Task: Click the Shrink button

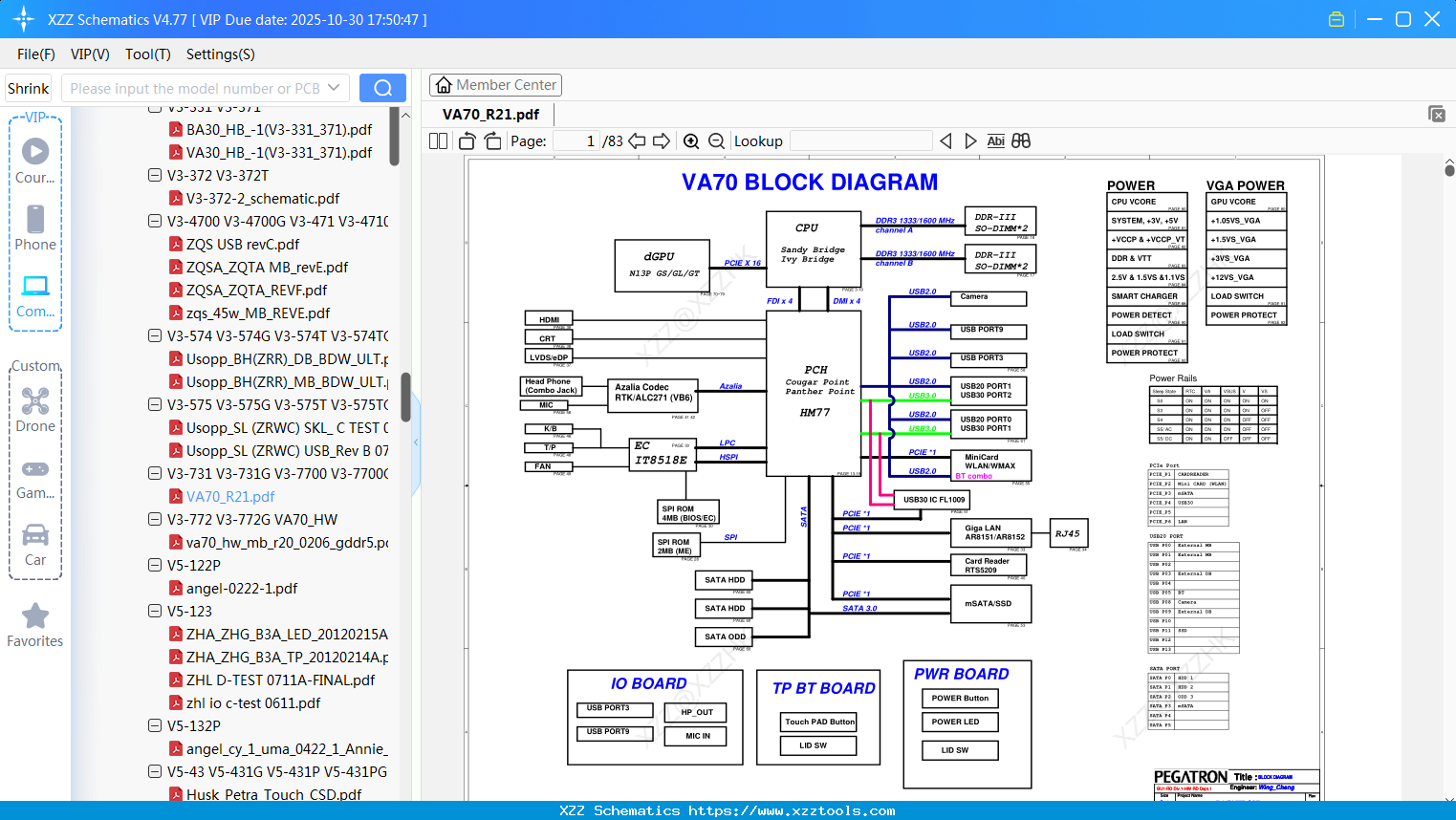Action: click(x=28, y=88)
